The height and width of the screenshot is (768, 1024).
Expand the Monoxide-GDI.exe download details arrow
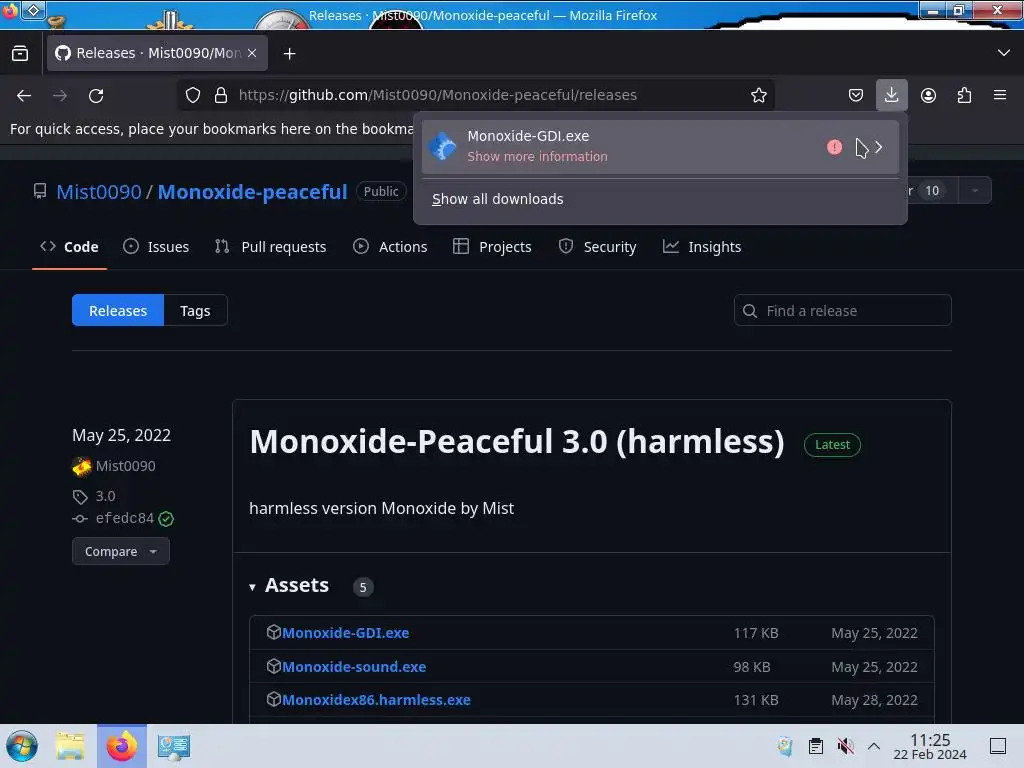click(x=879, y=147)
